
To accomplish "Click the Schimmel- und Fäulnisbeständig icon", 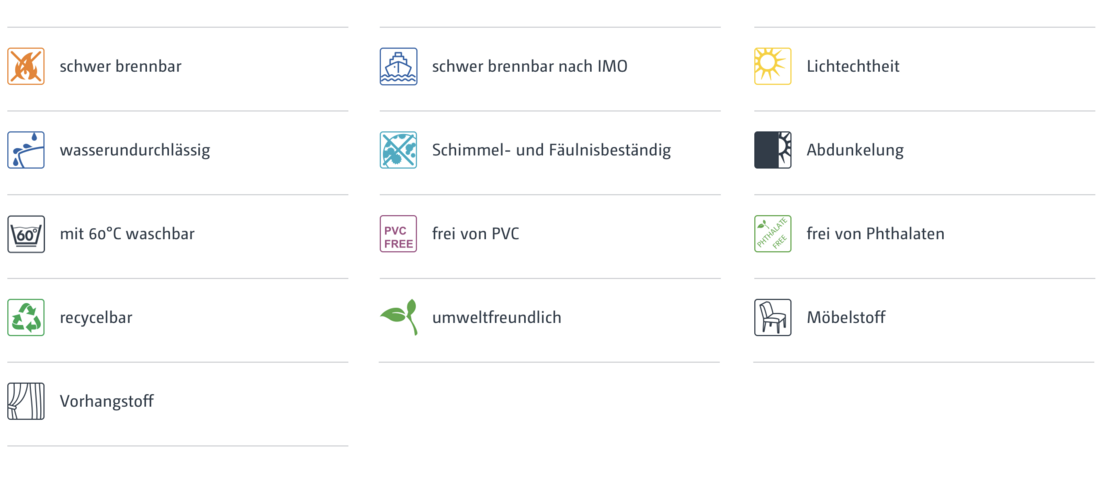I will coord(399,150).
